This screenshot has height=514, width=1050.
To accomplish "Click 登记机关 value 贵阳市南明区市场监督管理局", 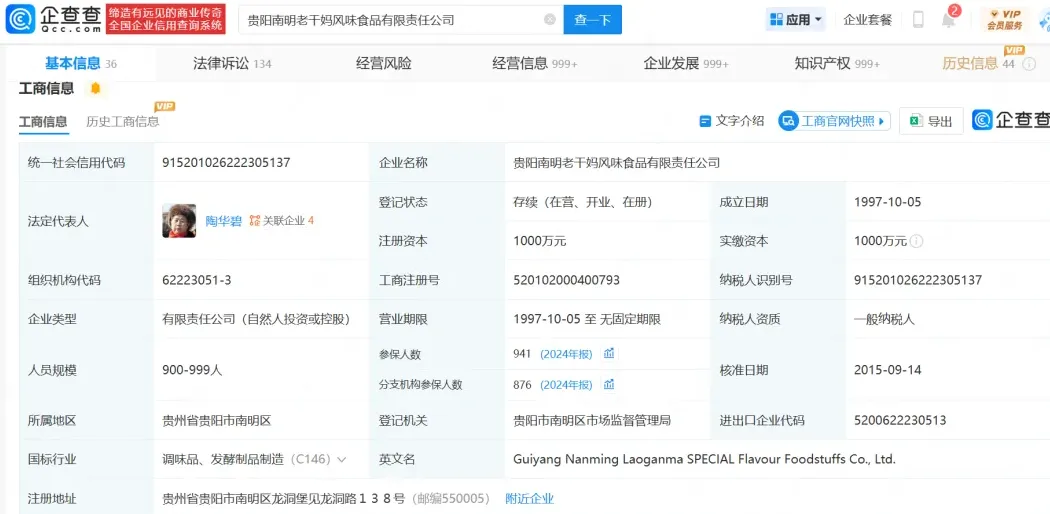I will click(x=592, y=420).
